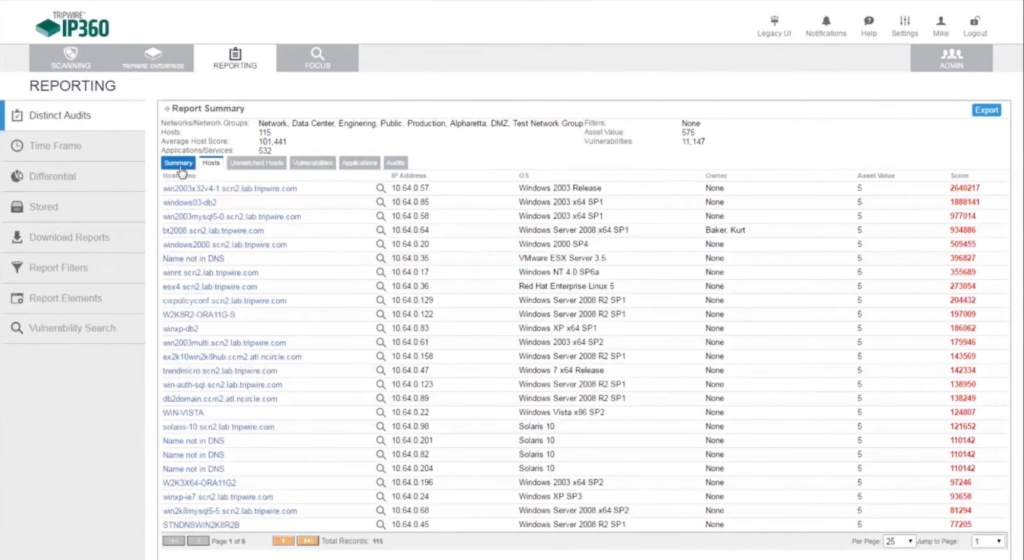Go to the next page of results
This screenshot has width=1024, height=560.
(x=283, y=541)
